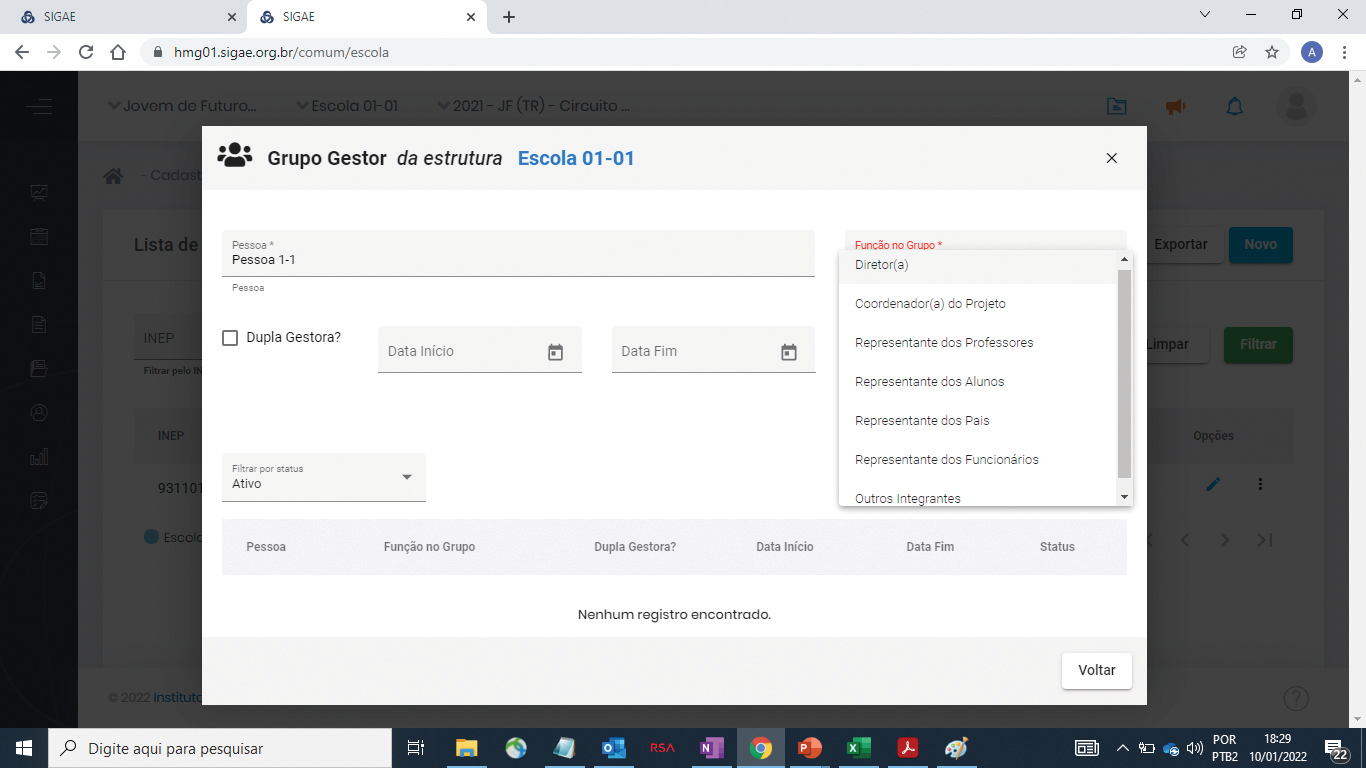Close the Grupo Gestor dialog with X
1366x768 pixels.
(1111, 158)
